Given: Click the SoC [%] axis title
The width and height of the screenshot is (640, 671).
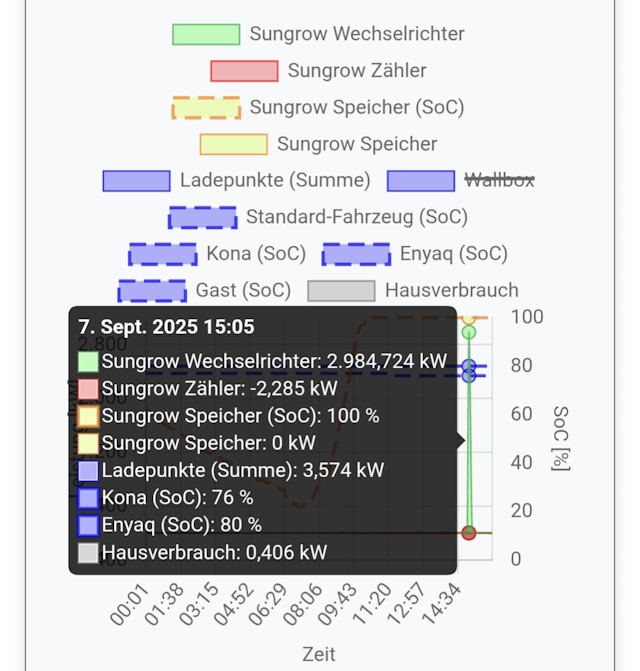Looking at the screenshot, I should click(561, 439).
